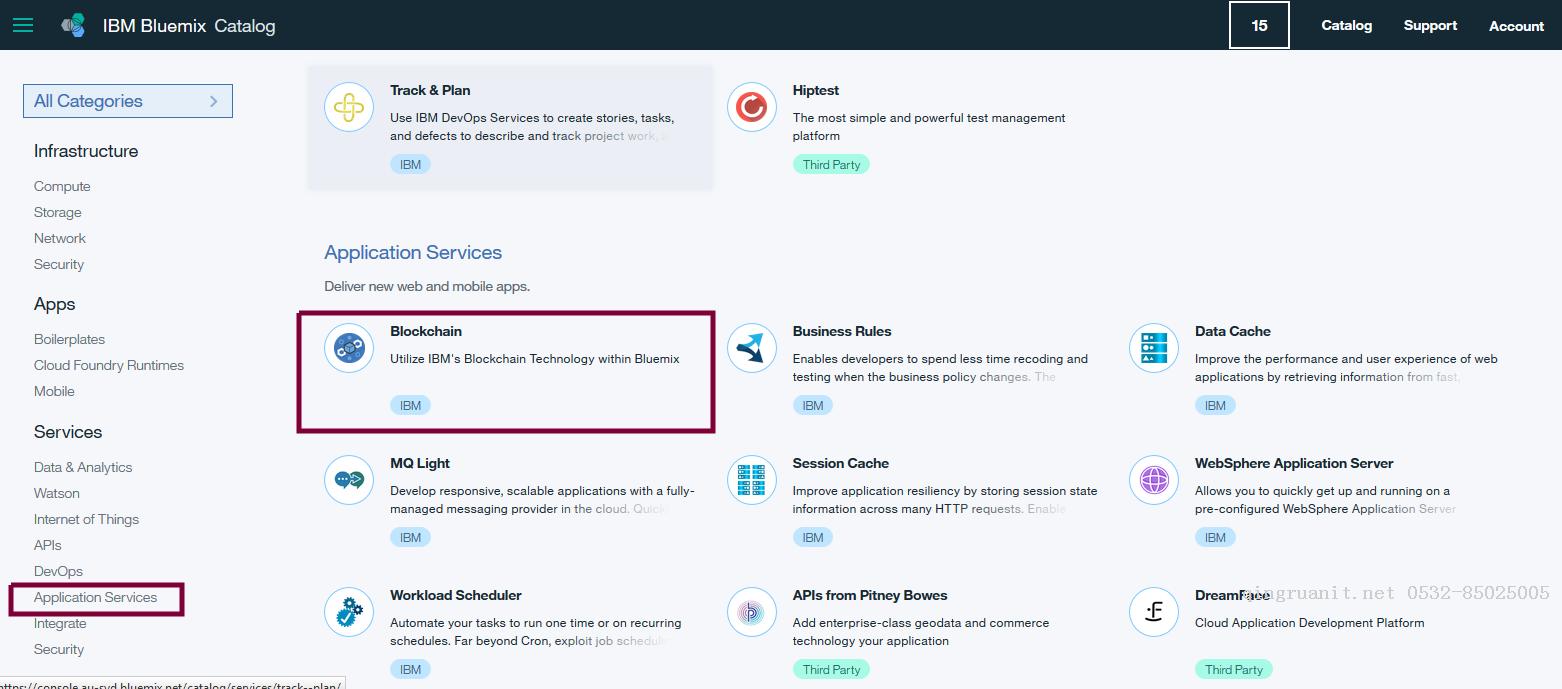Expand the All Categories selector

tap(127, 101)
